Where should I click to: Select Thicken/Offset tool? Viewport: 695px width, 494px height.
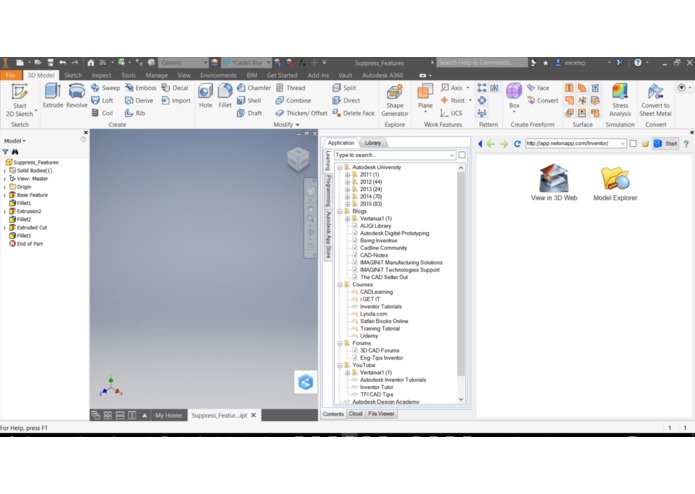(x=301, y=113)
